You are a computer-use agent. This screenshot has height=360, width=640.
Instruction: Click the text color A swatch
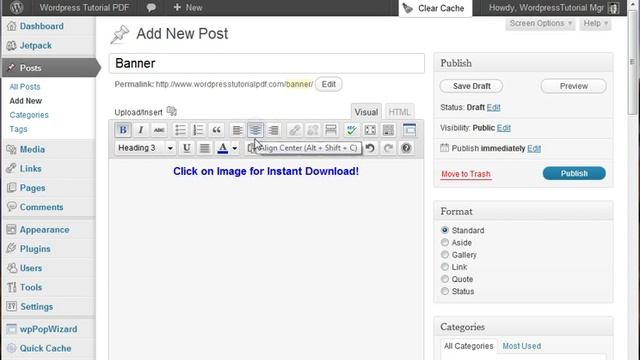pos(222,148)
